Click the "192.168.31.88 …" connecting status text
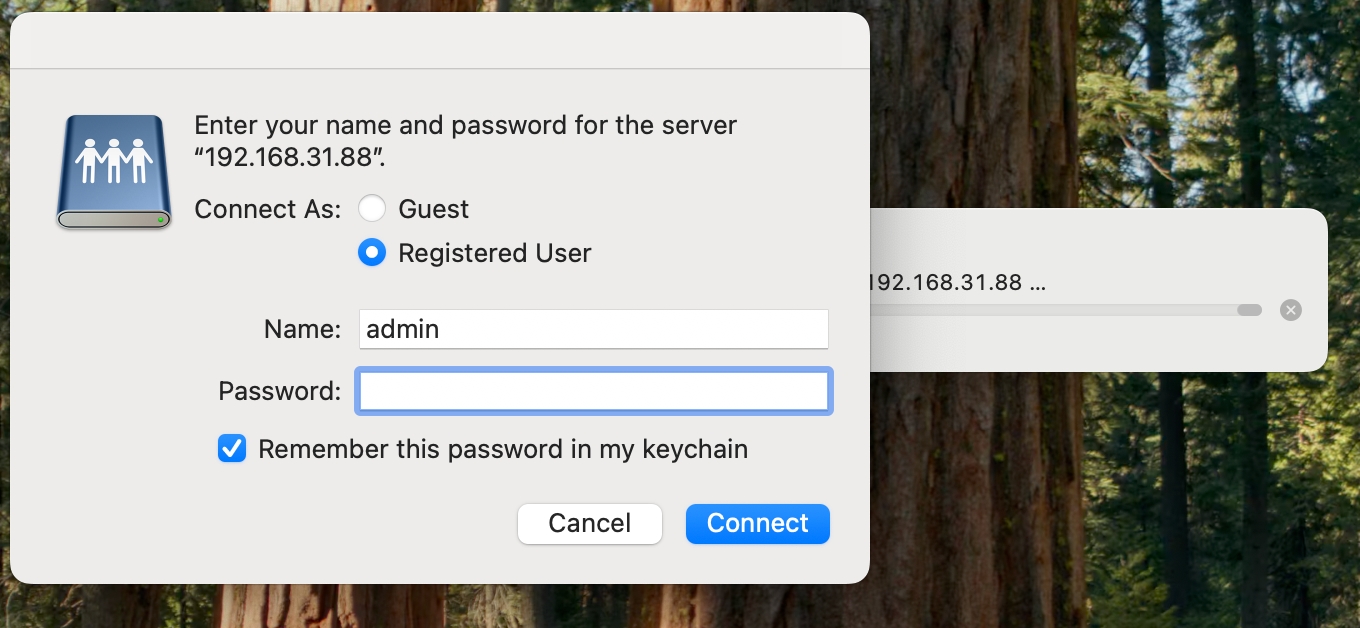 coord(958,282)
